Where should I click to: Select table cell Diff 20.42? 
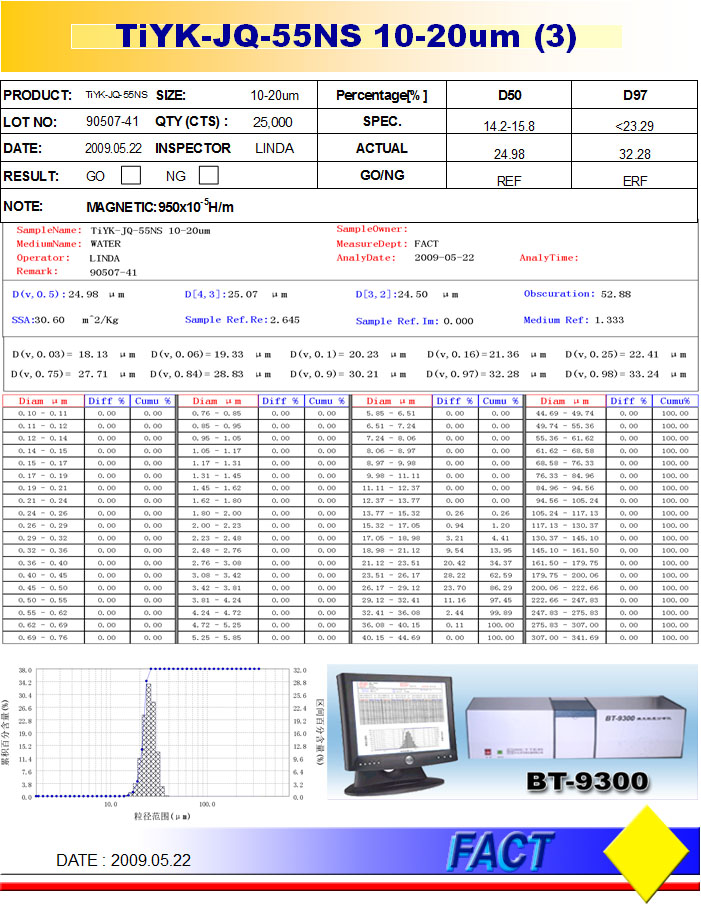(x=455, y=563)
